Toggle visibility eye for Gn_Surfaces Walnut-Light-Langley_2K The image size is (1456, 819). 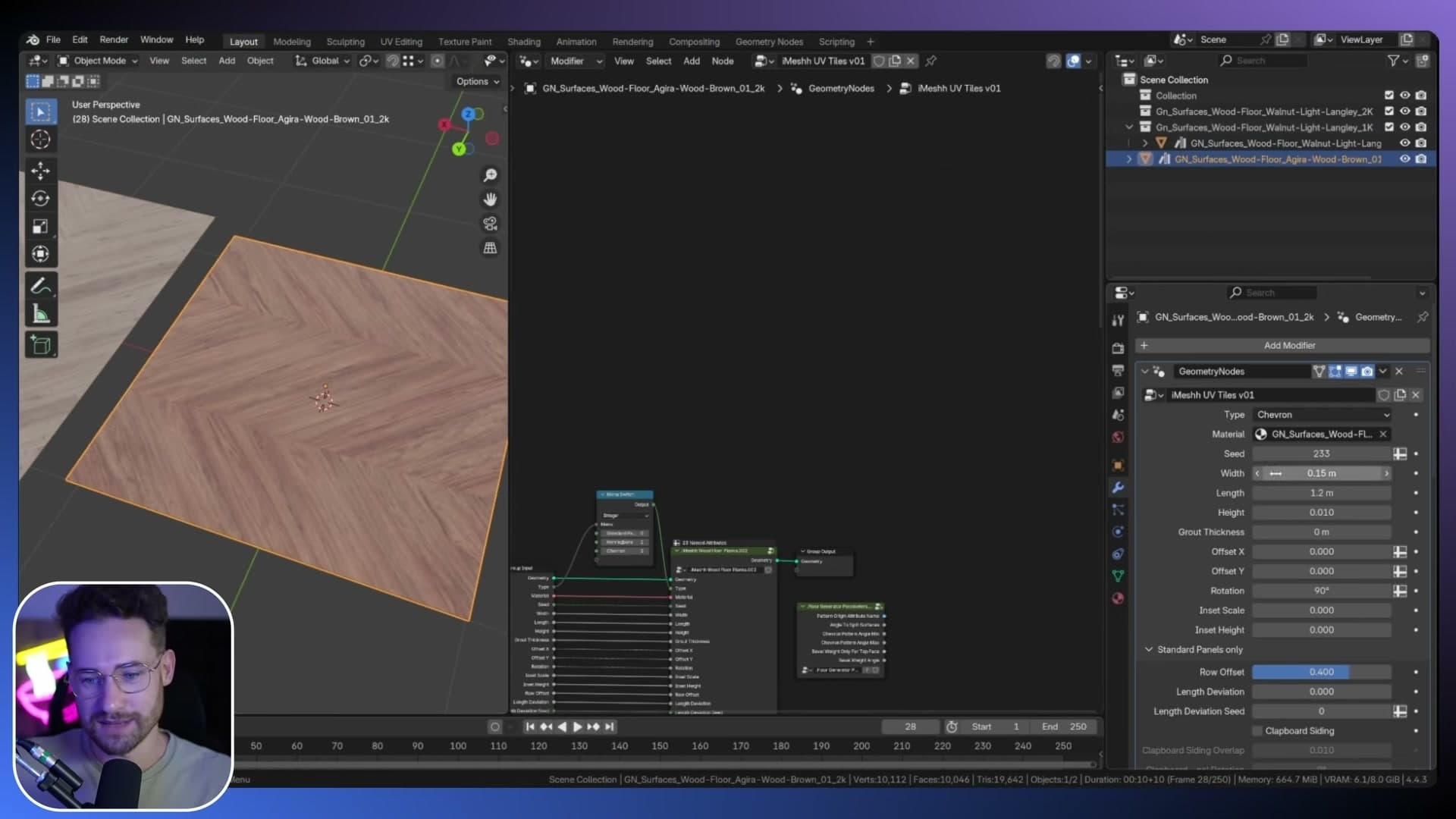[x=1404, y=111]
